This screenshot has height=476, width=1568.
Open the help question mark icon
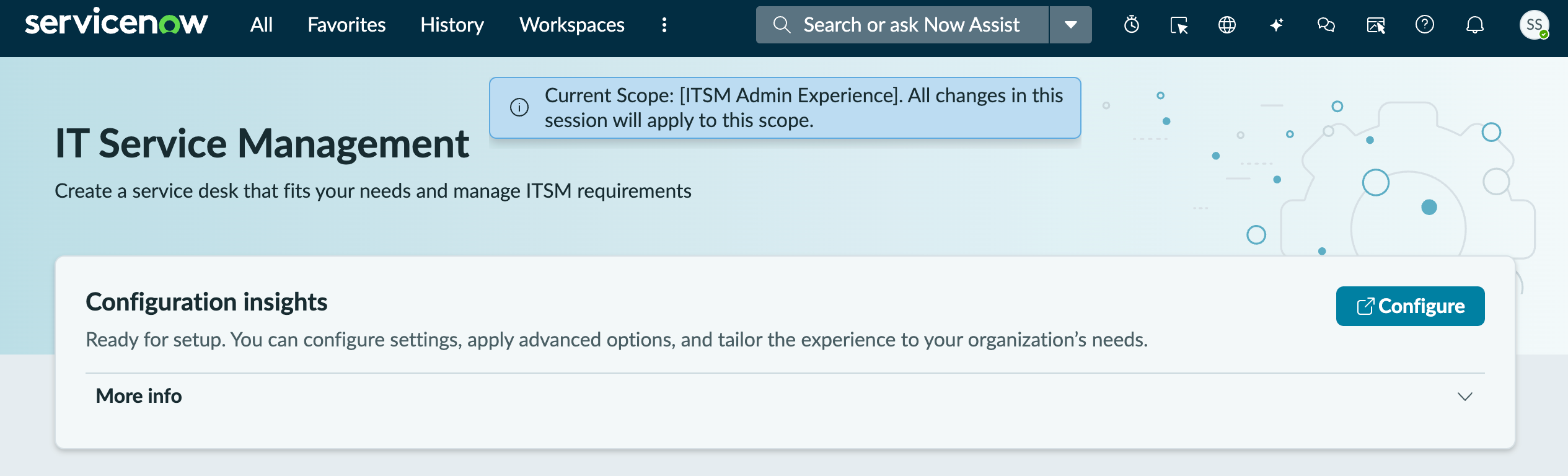pyautogui.click(x=1425, y=25)
